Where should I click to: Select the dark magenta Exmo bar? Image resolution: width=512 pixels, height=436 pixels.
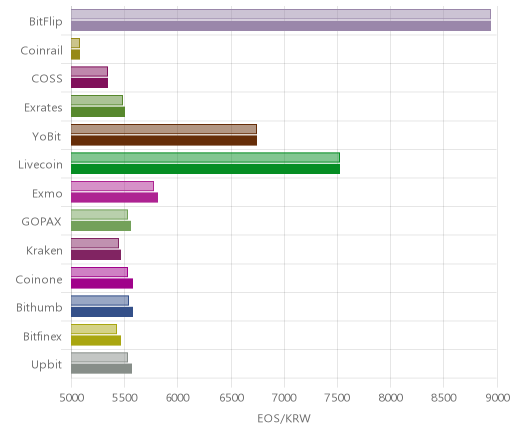pyautogui.click(x=114, y=198)
